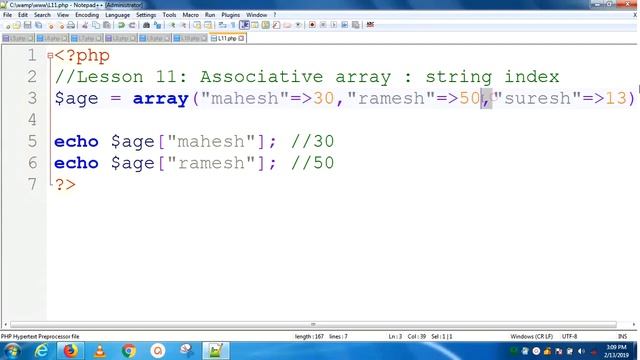Viewport: 640px width, 360px height.
Task: Open Internet Explorer from the taskbar
Action: [41, 351]
